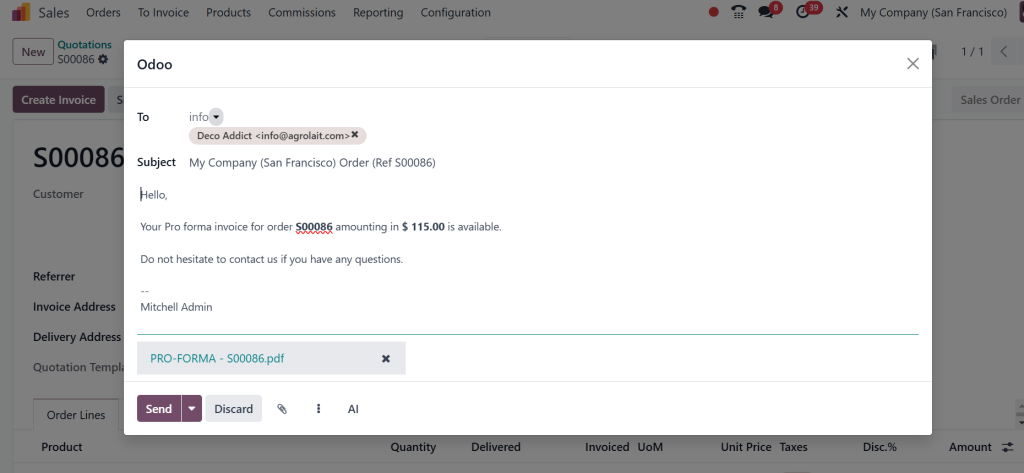
Task: Open the VoIP phone icon
Action: pos(739,12)
